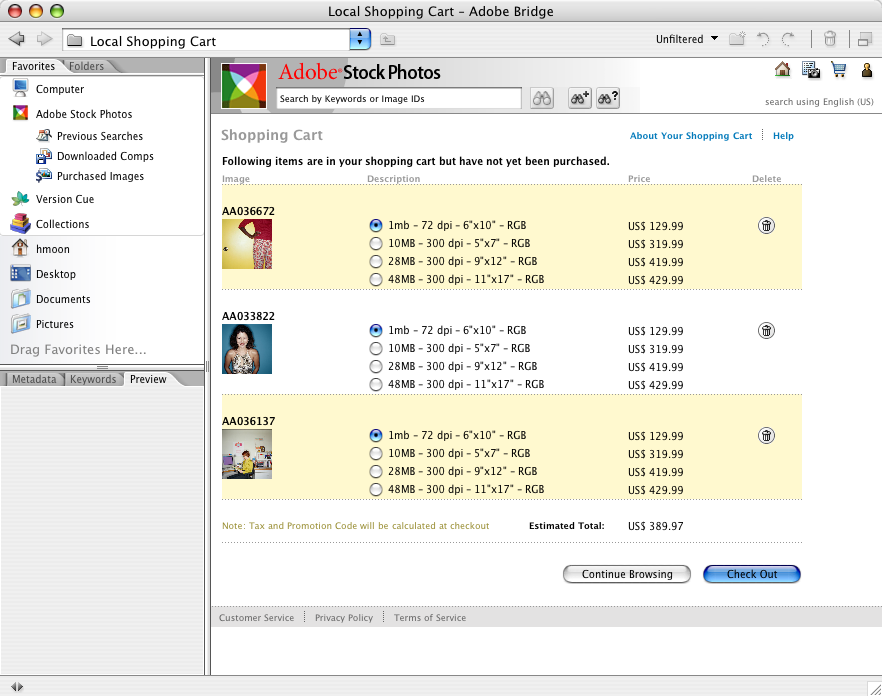Open the Local Shopping Cart path dropdown

[360, 39]
